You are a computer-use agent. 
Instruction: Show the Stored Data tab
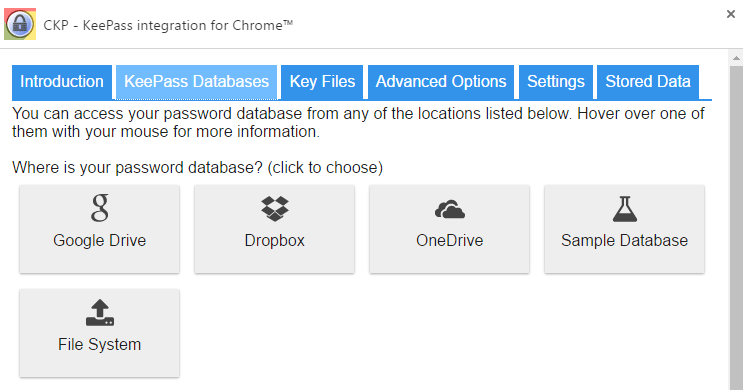(648, 82)
